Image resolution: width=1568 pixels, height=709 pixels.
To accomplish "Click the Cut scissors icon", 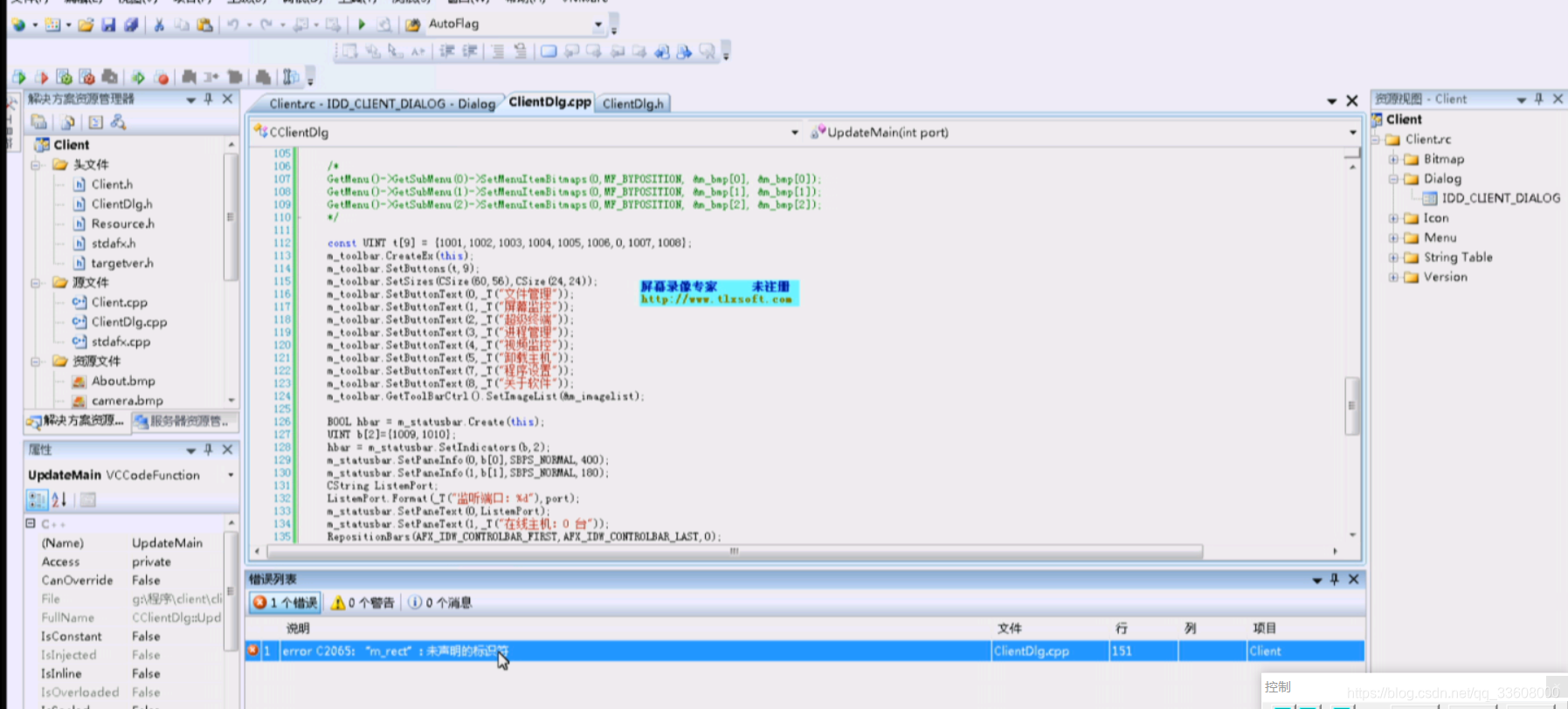I will point(159,24).
